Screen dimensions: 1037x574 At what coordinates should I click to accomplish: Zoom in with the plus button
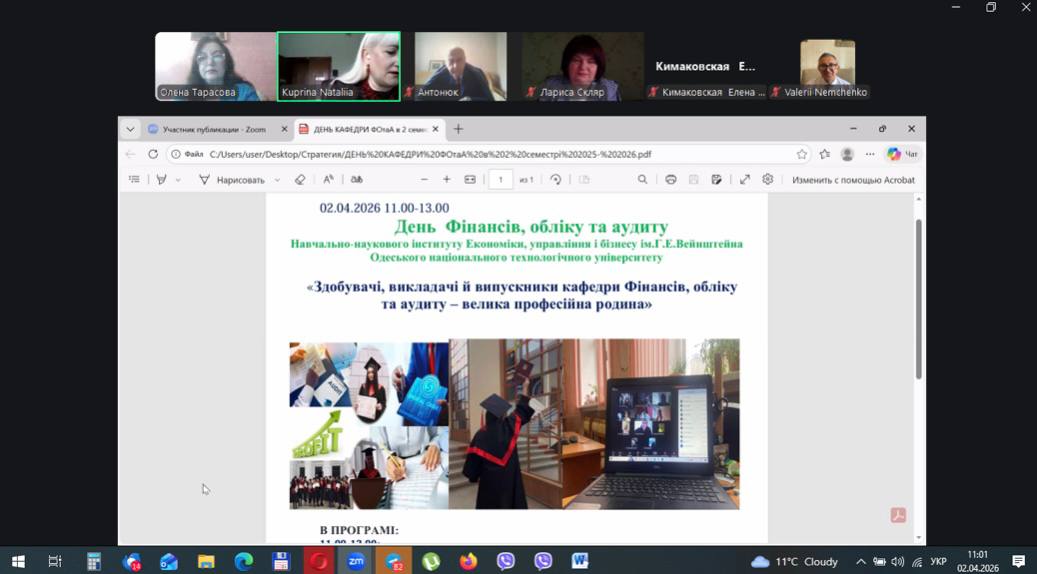tap(447, 180)
